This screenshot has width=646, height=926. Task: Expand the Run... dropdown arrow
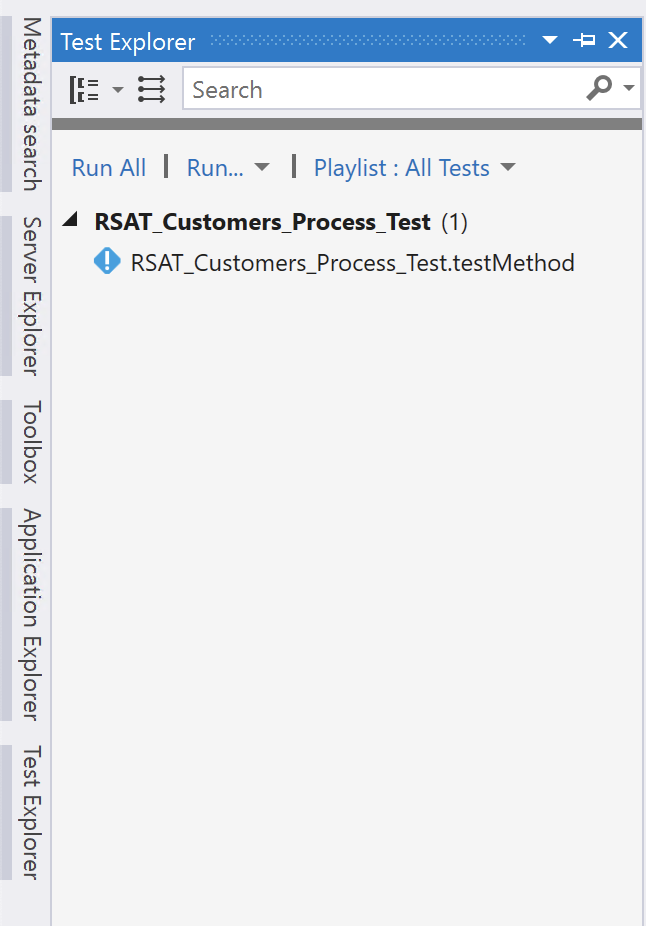point(262,168)
